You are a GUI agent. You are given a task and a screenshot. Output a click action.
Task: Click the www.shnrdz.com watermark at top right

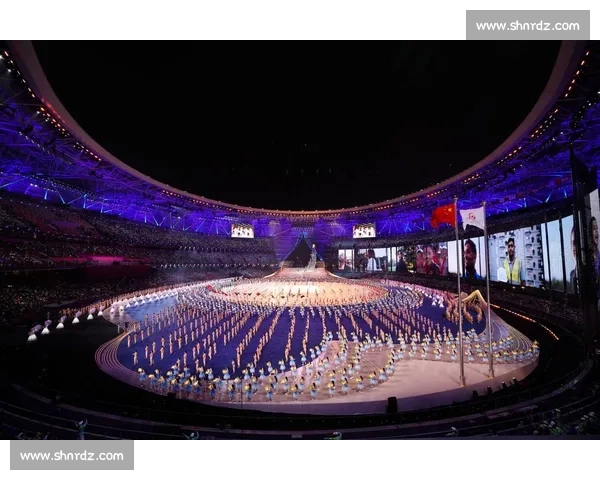click(528, 25)
